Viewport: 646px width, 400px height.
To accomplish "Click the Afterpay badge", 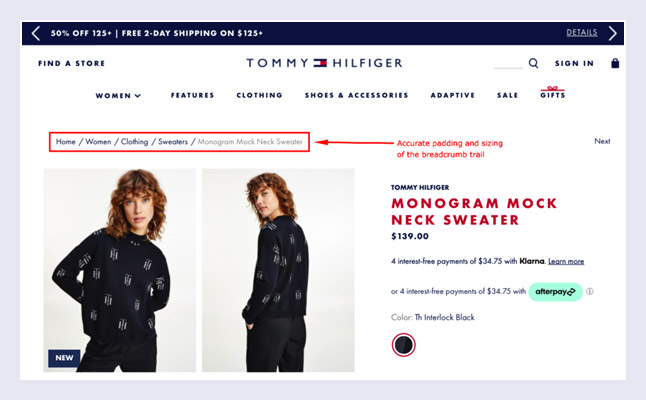I will coord(555,292).
